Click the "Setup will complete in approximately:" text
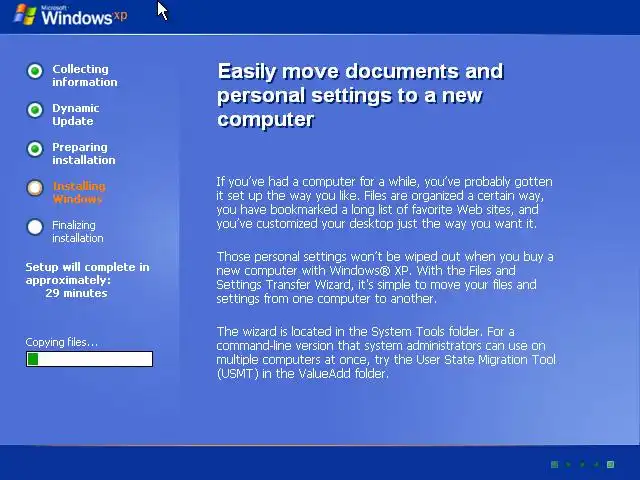640x480 pixels. tap(87, 273)
